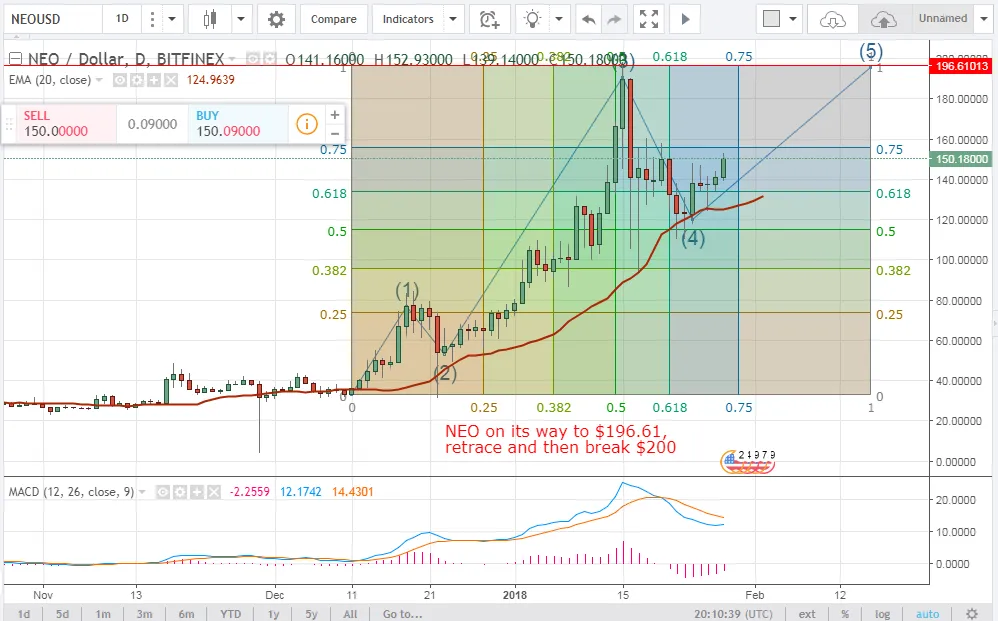Increase order quantity with plus button
The height and width of the screenshot is (621, 998).
pos(335,115)
